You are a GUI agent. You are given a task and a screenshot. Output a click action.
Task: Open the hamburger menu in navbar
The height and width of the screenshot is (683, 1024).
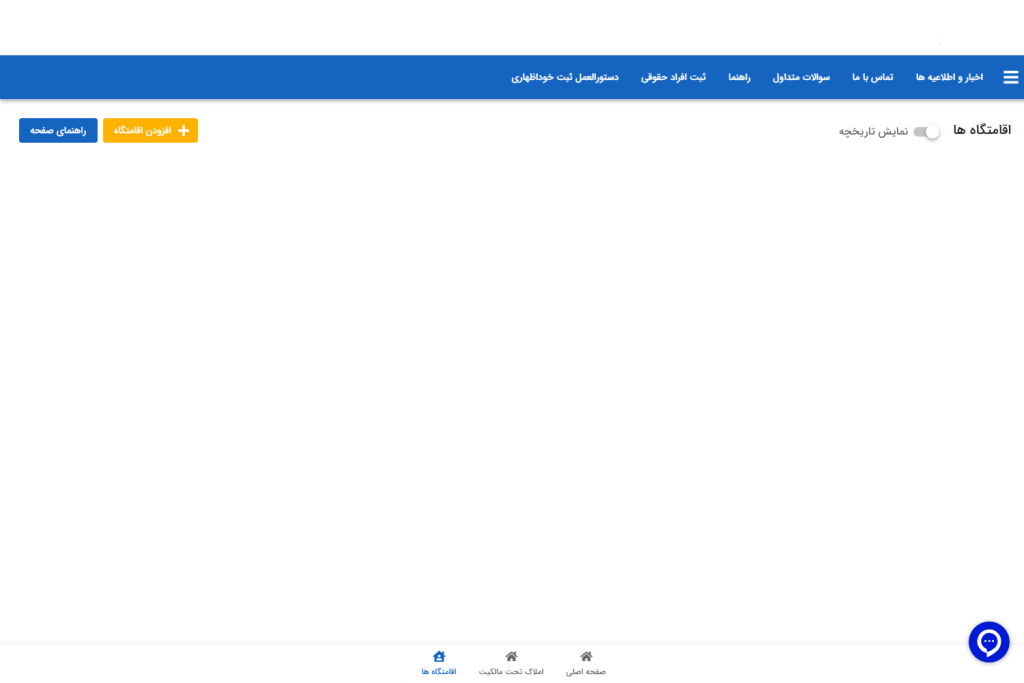click(1010, 78)
